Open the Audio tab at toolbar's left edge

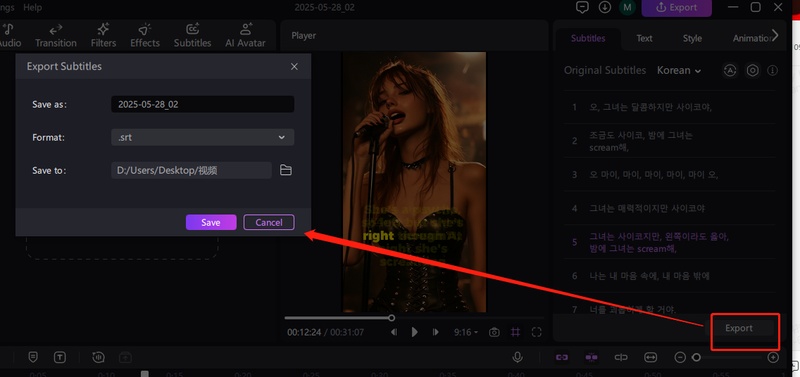pyautogui.click(x=10, y=35)
